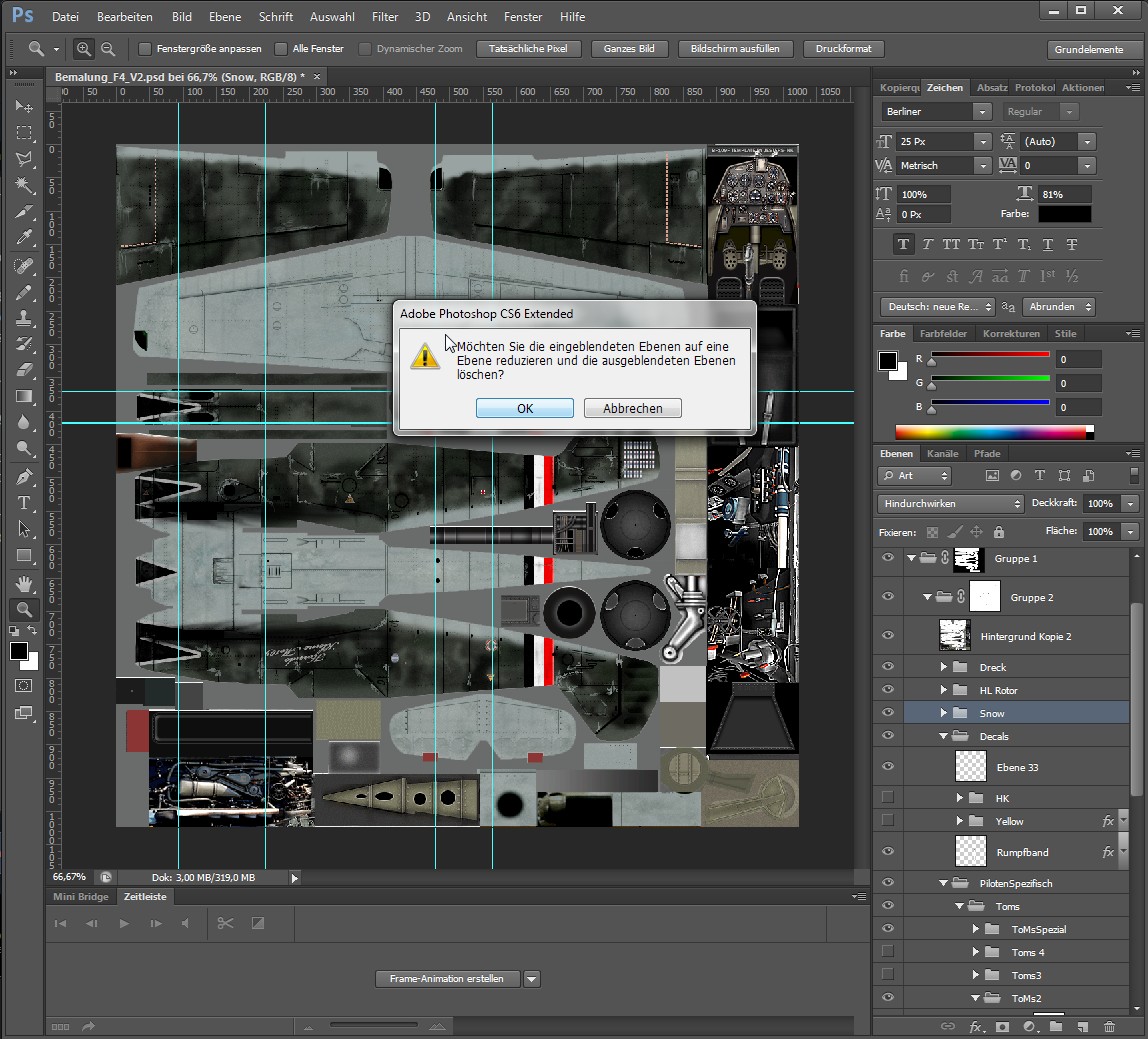This screenshot has width=1148, height=1039.
Task: Hide the Dreck layer group
Action: point(887,667)
